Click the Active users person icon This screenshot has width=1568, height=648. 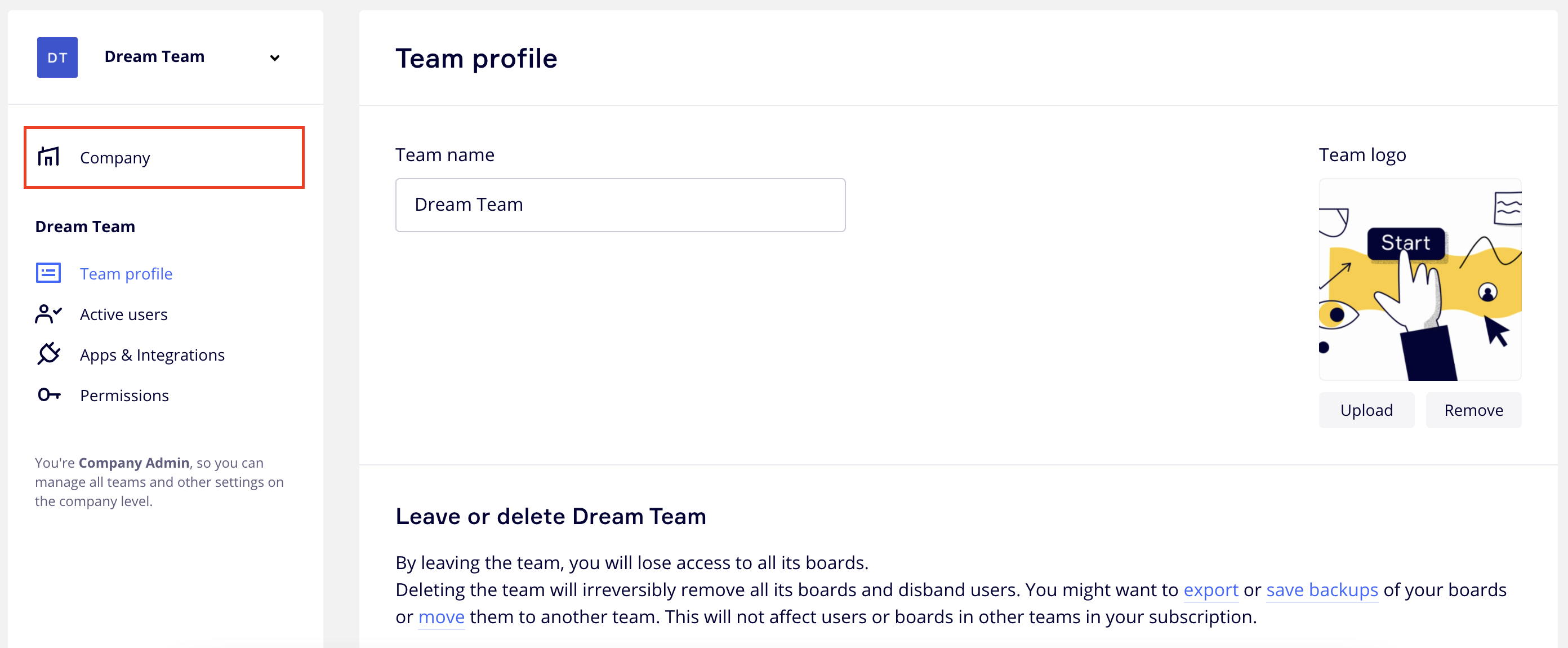[x=48, y=314]
